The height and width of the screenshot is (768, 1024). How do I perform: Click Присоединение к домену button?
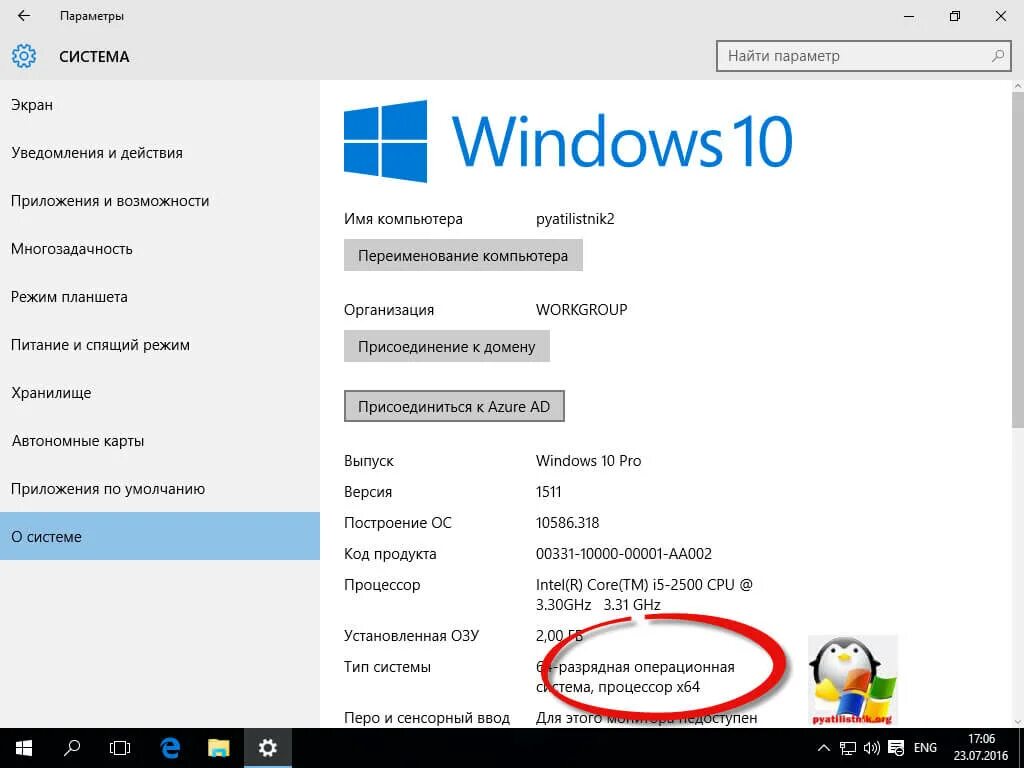pos(447,346)
